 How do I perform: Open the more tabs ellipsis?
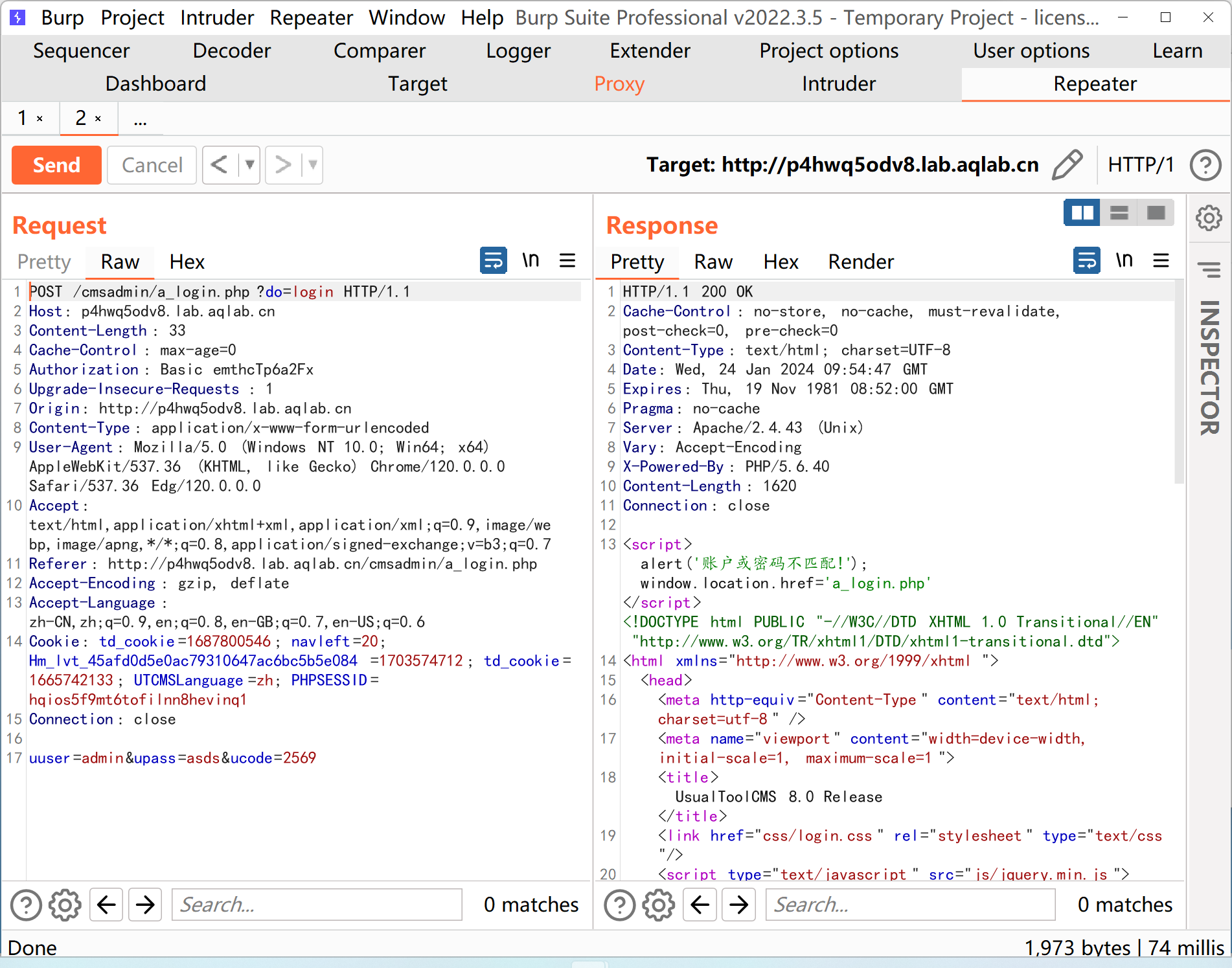140,119
